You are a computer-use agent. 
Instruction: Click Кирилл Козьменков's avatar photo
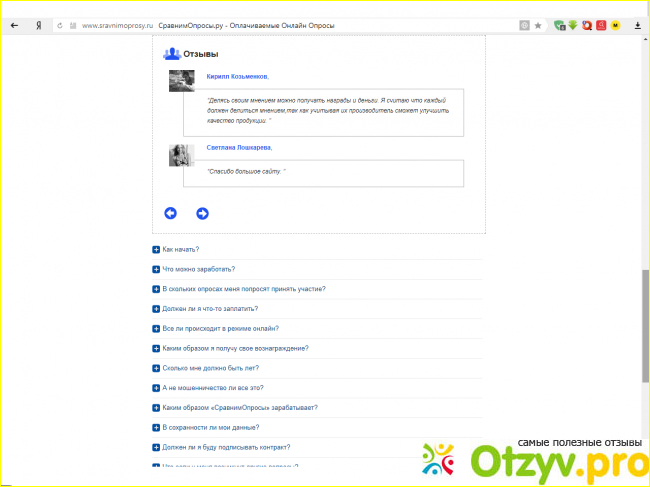(x=181, y=81)
